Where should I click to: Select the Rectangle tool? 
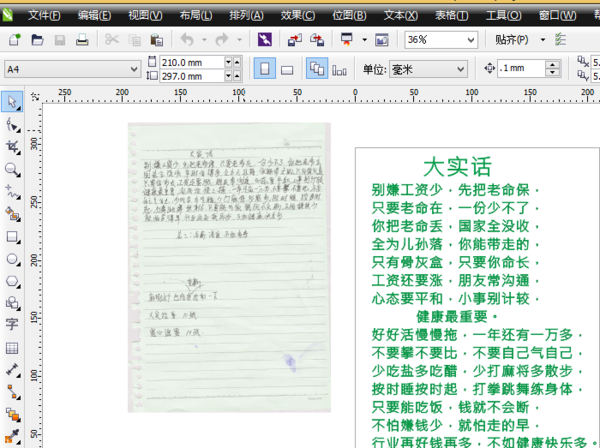pos(12,237)
